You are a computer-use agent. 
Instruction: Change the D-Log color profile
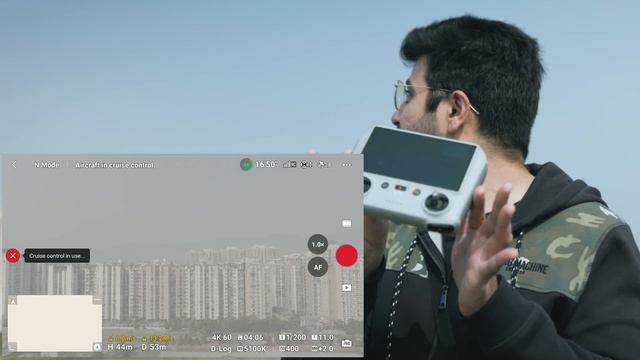click(221, 349)
